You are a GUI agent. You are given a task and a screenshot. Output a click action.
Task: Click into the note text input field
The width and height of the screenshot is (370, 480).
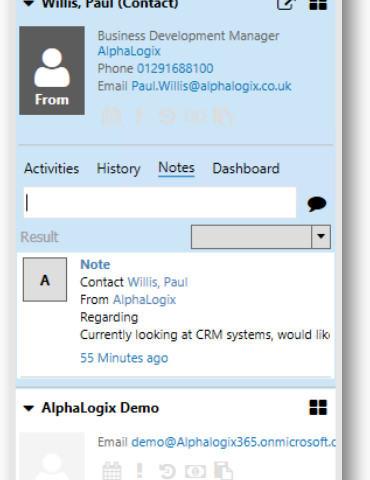160,203
